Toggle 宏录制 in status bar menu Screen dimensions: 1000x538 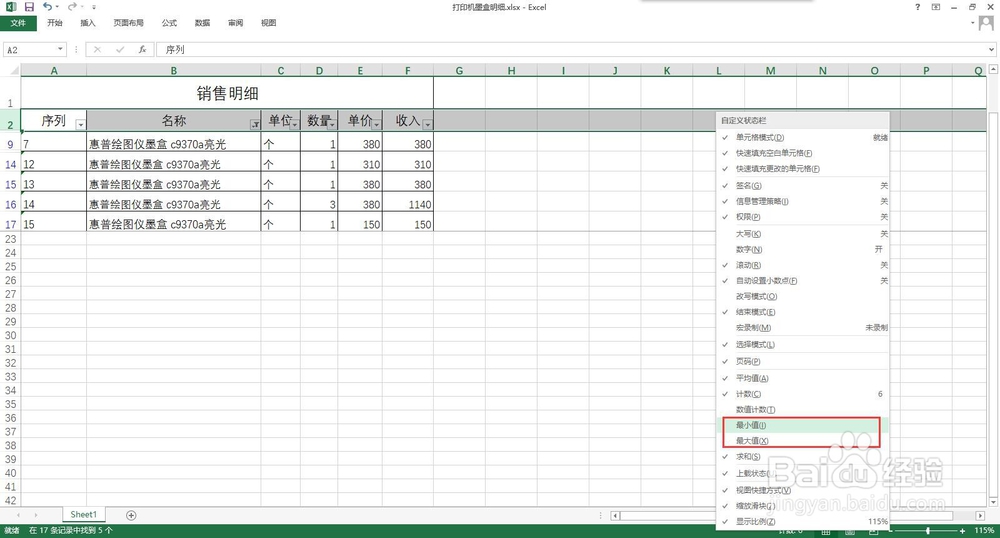point(805,328)
